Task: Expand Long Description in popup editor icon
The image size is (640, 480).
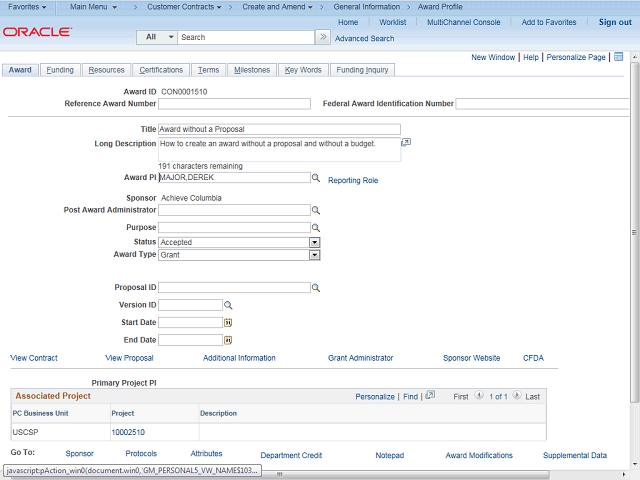Action: [406, 143]
